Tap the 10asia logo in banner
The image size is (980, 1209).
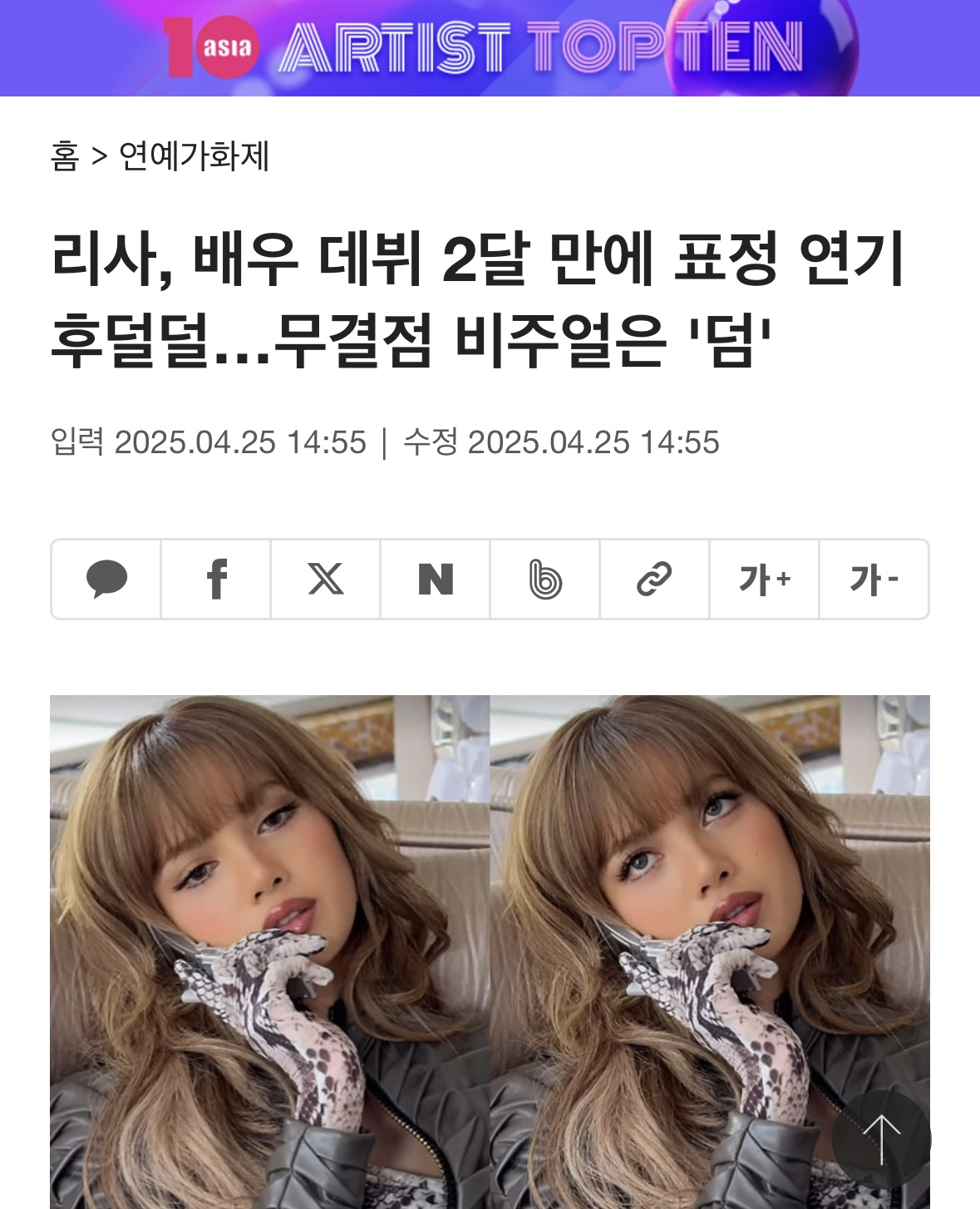(x=211, y=47)
